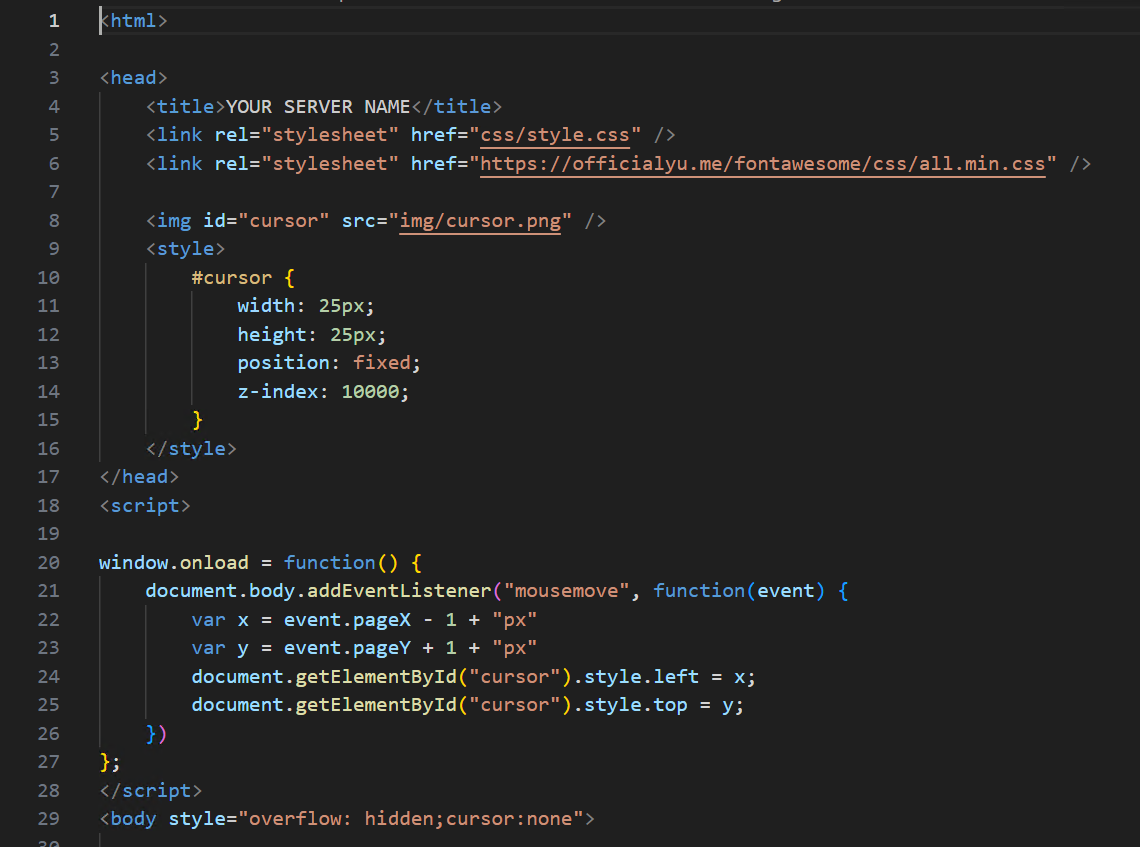Select line number 1 in gutter

(x=54, y=21)
